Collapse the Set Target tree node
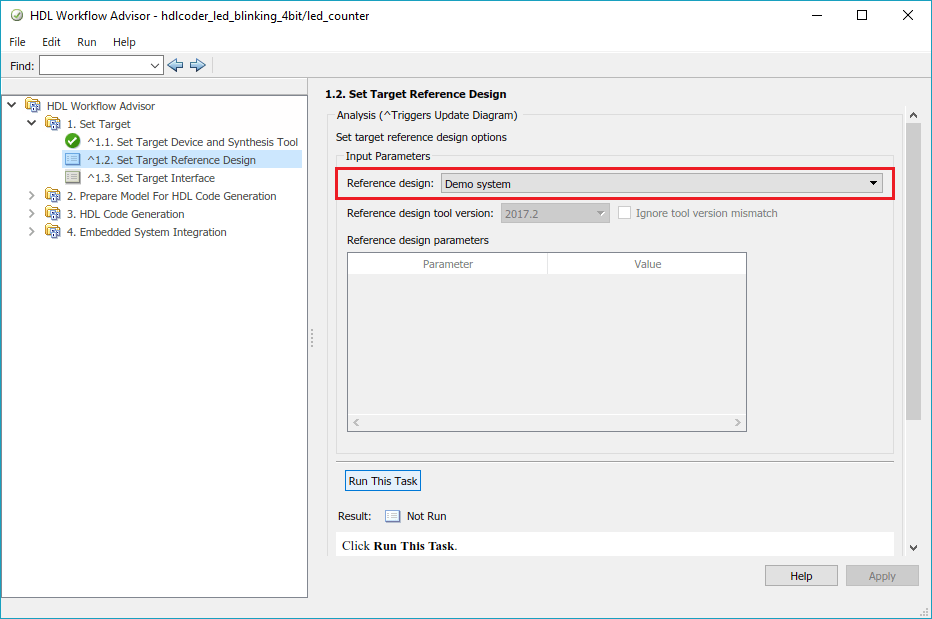 click(32, 124)
